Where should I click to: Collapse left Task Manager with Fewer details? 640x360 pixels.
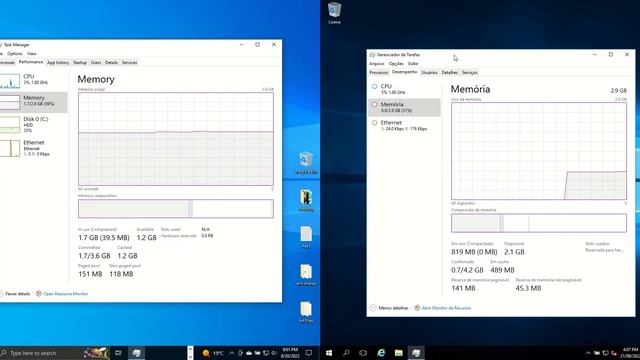pyautogui.click(x=15, y=293)
